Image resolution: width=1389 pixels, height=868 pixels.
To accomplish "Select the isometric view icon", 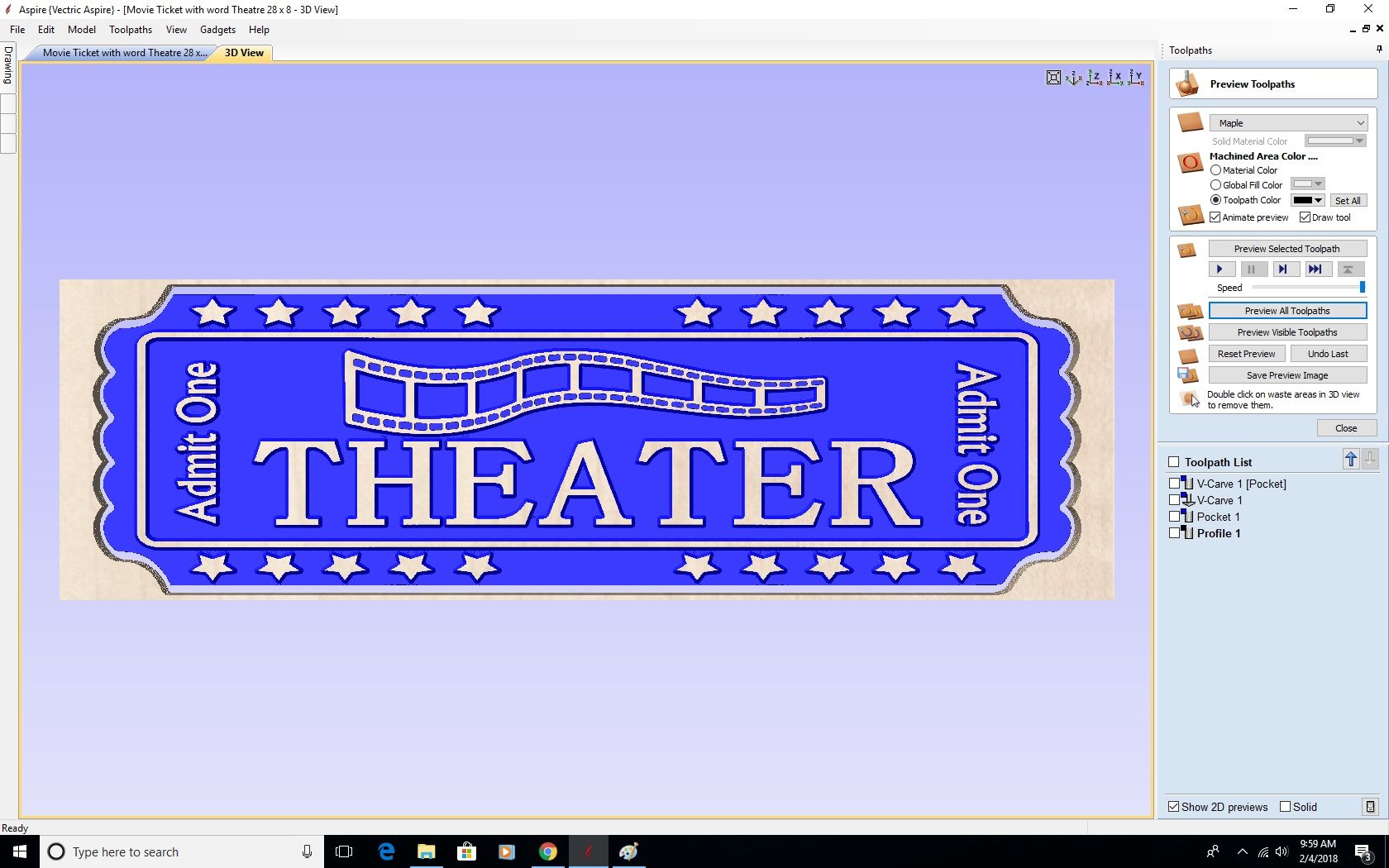I will pyautogui.click(x=1073, y=77).
